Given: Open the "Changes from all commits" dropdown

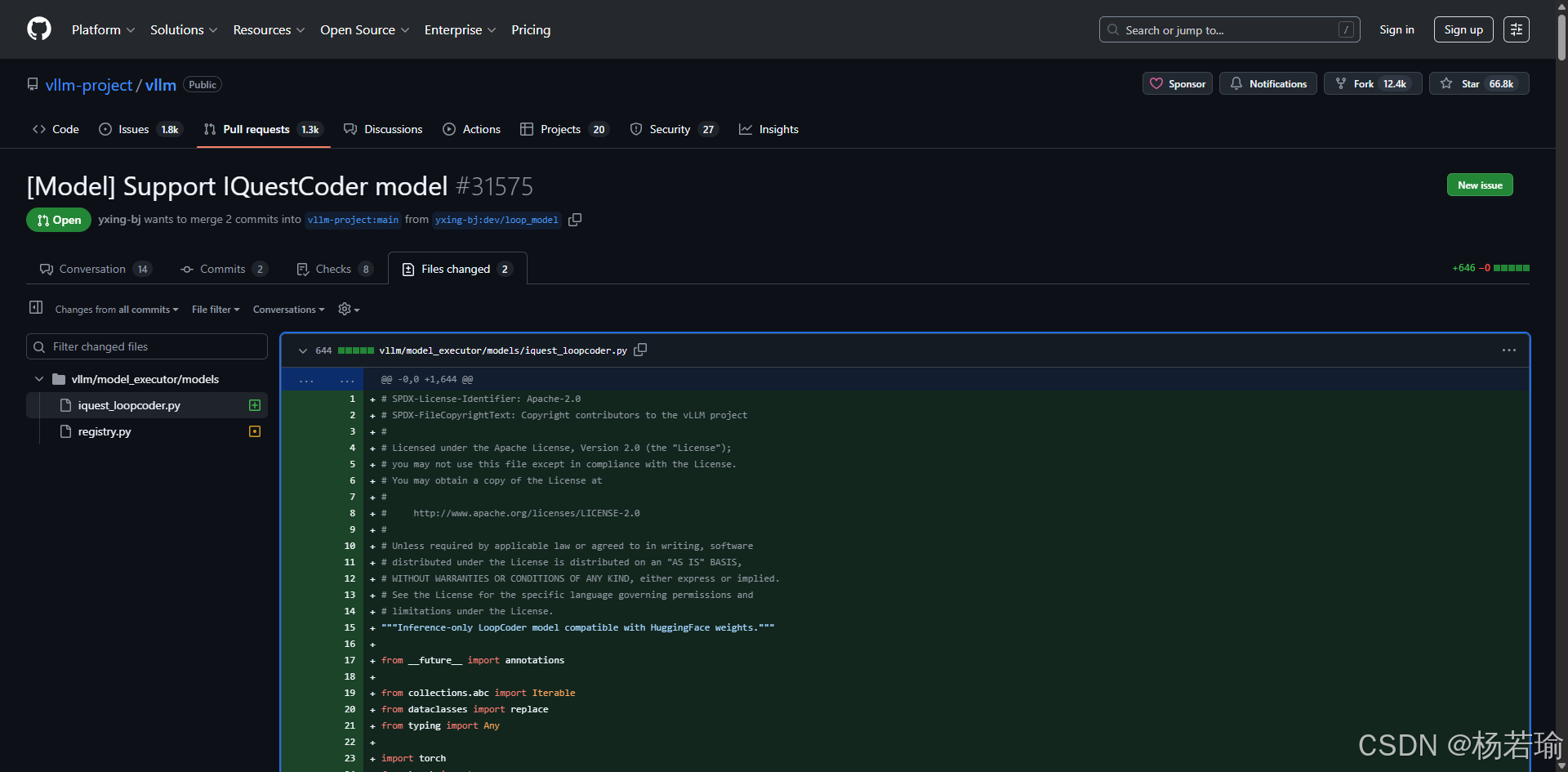Looking at the screenshot, I should coord(116,309).
